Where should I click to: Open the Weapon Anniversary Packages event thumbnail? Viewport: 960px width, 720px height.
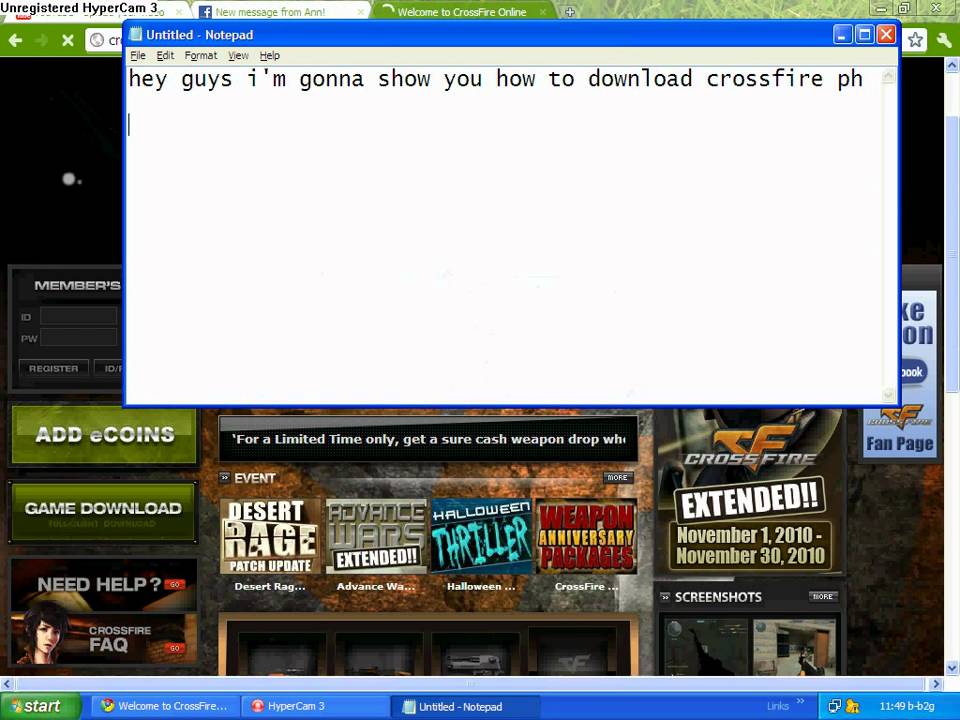click(x=587, y=536)
